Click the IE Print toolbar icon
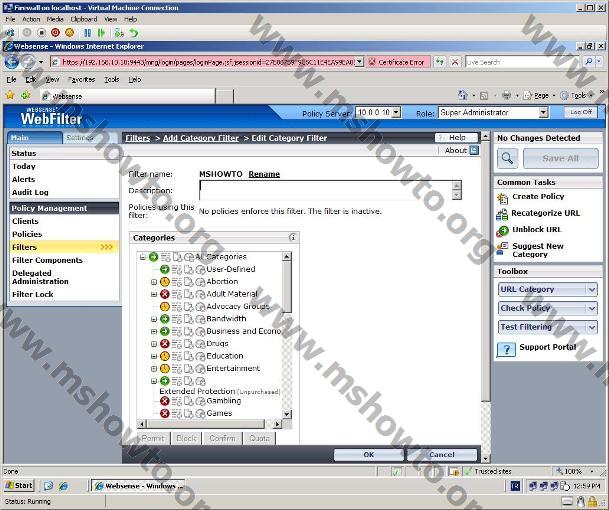This screenshot has width=609, height=510. (506, 95)
